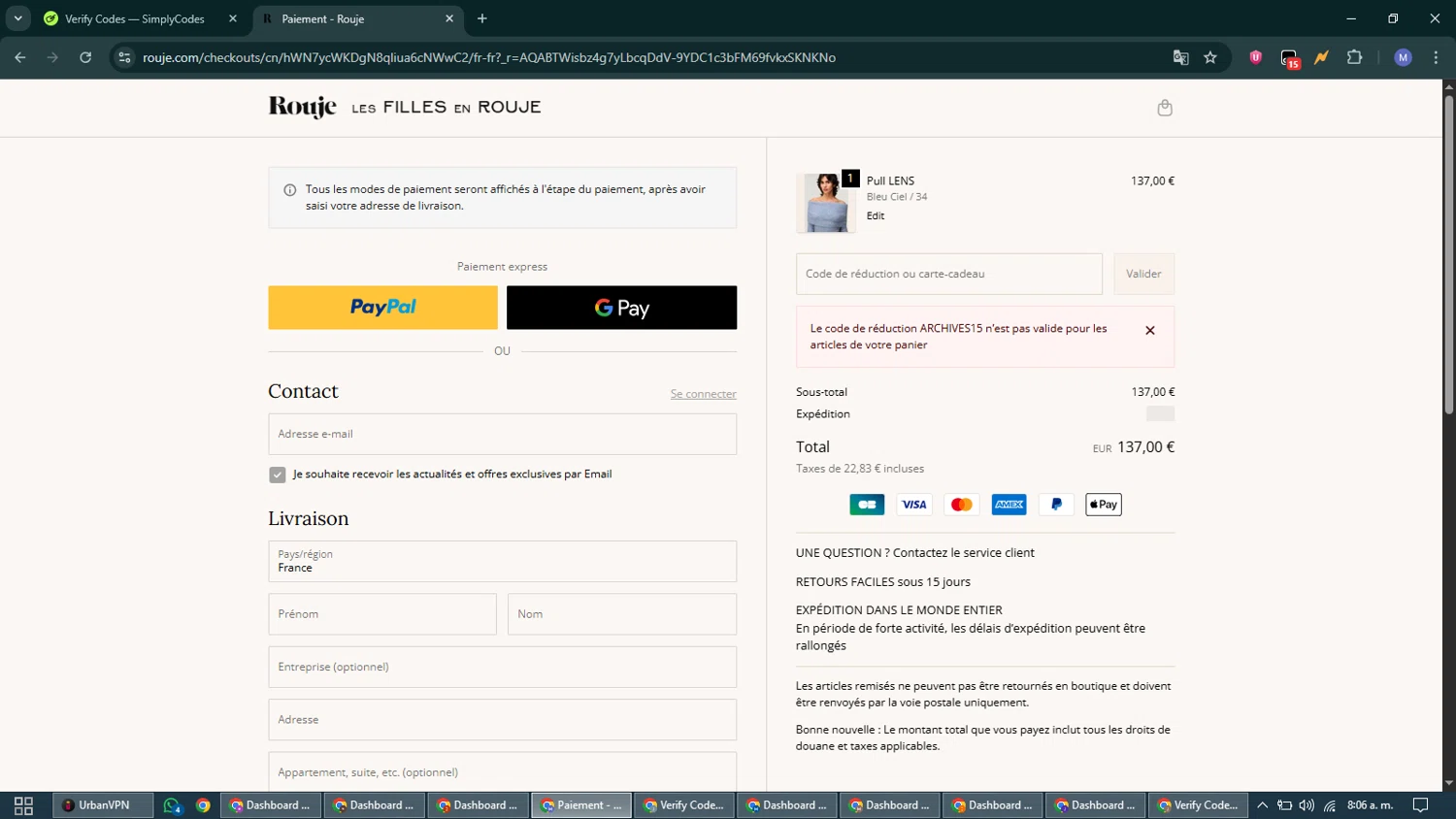Open Chrome icon in taskbar
This screenshot has height=819, width=1456.
203,805
